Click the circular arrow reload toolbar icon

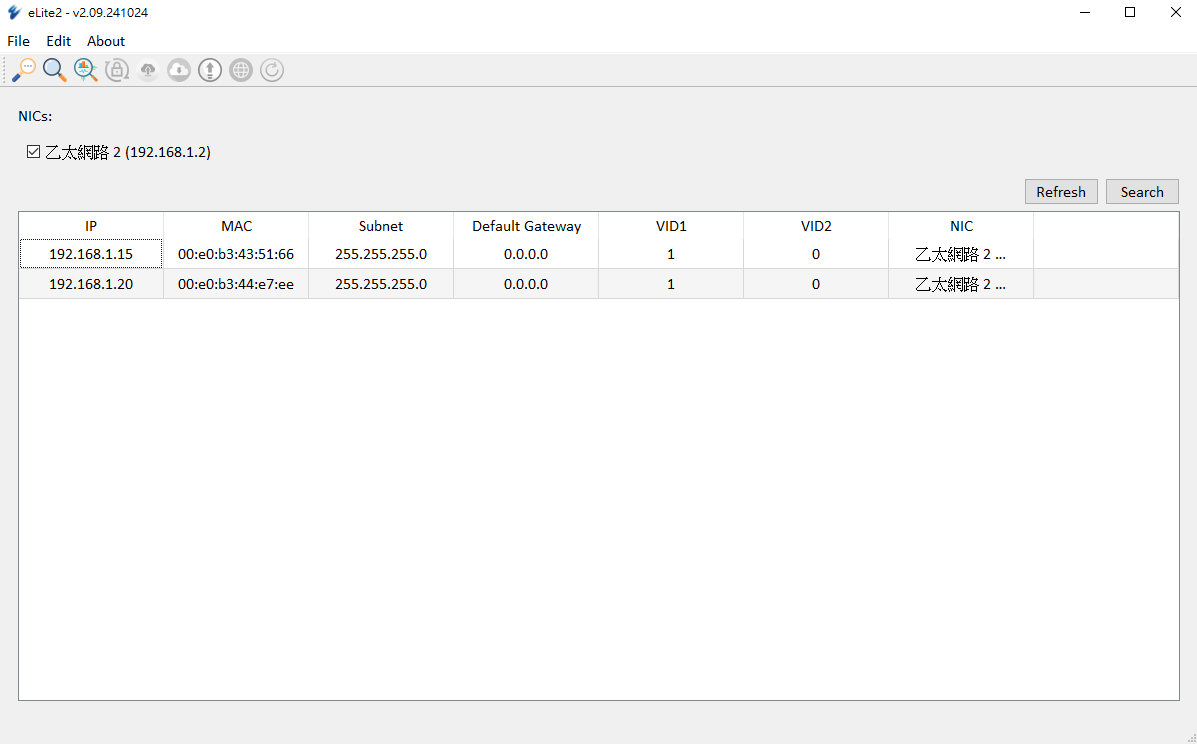pos(272,70)
